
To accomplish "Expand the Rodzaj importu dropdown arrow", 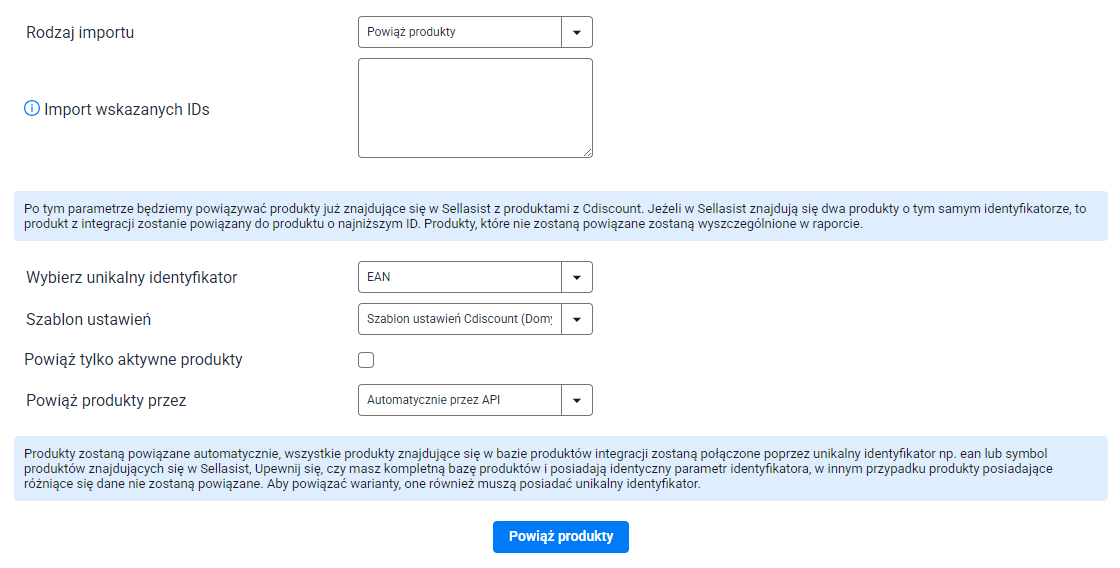I will [576, 32].
